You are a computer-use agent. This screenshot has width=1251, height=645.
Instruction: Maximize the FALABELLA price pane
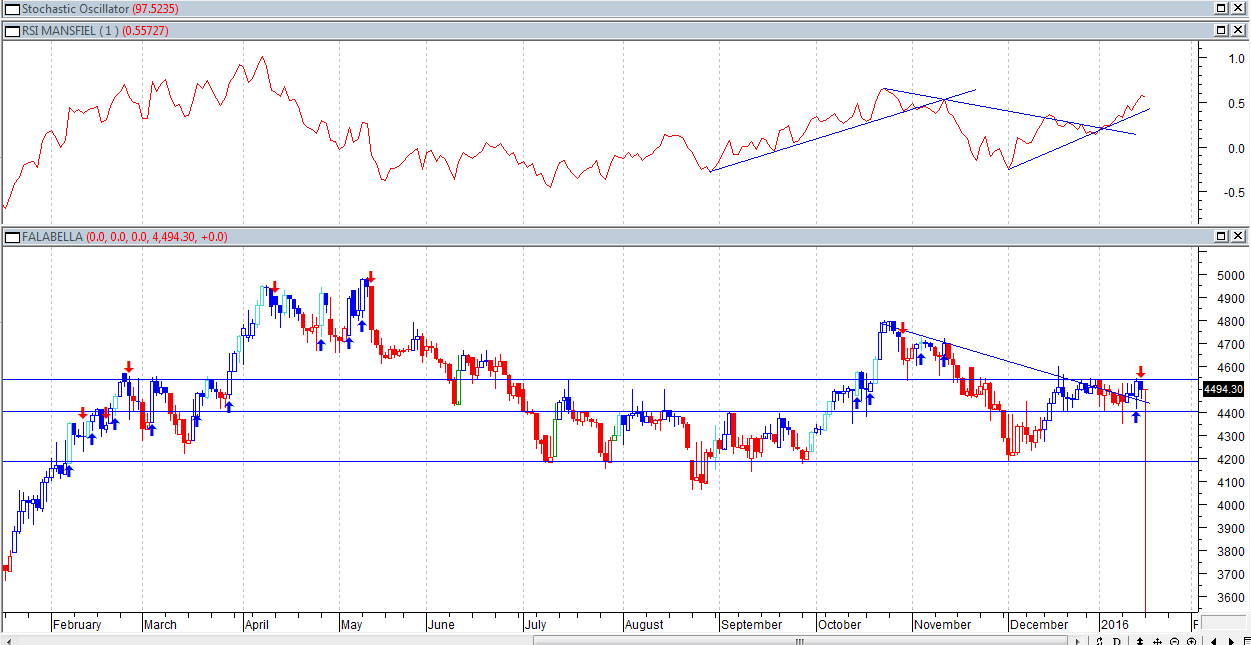(x=1221, y=236)
